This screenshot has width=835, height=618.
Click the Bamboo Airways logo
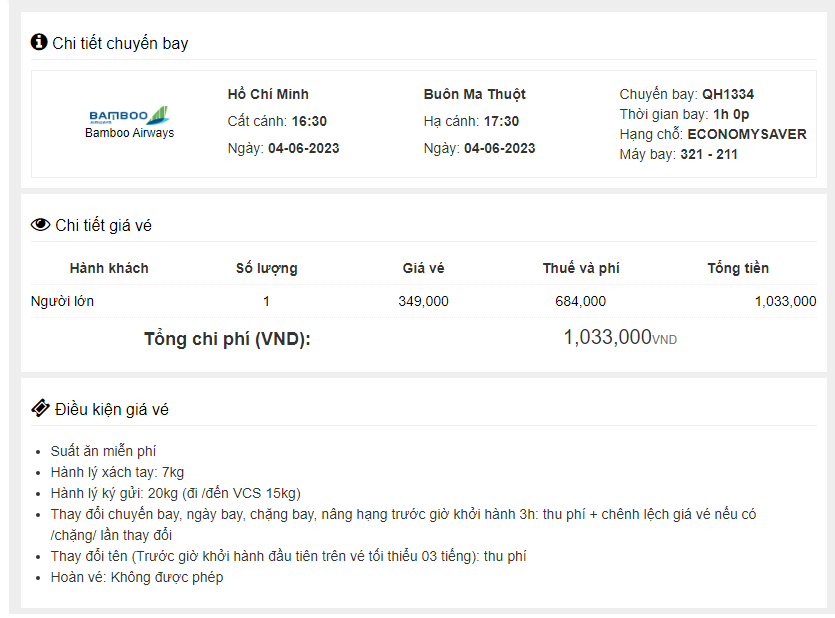[x=129, y=116]
